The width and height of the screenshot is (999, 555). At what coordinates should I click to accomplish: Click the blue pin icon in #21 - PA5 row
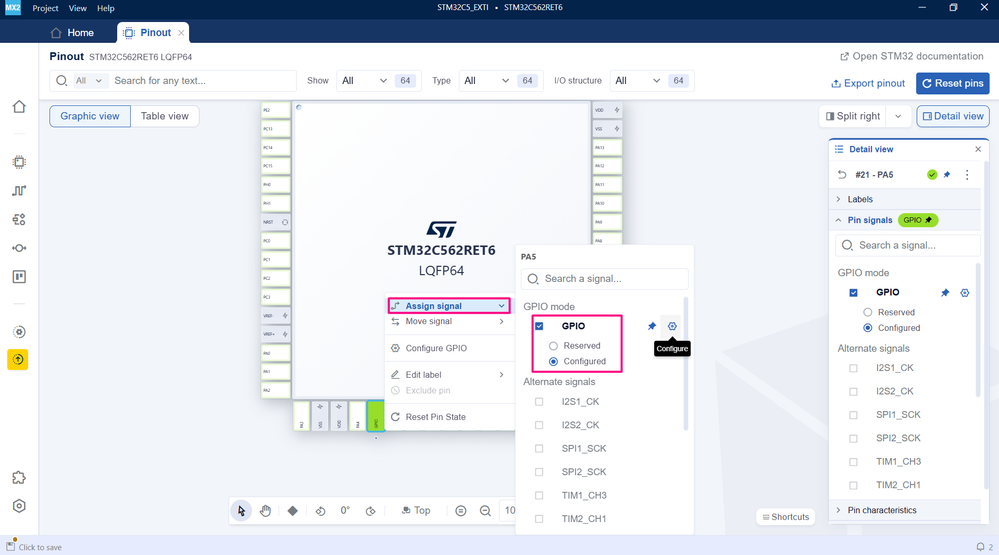click(947, 175)
